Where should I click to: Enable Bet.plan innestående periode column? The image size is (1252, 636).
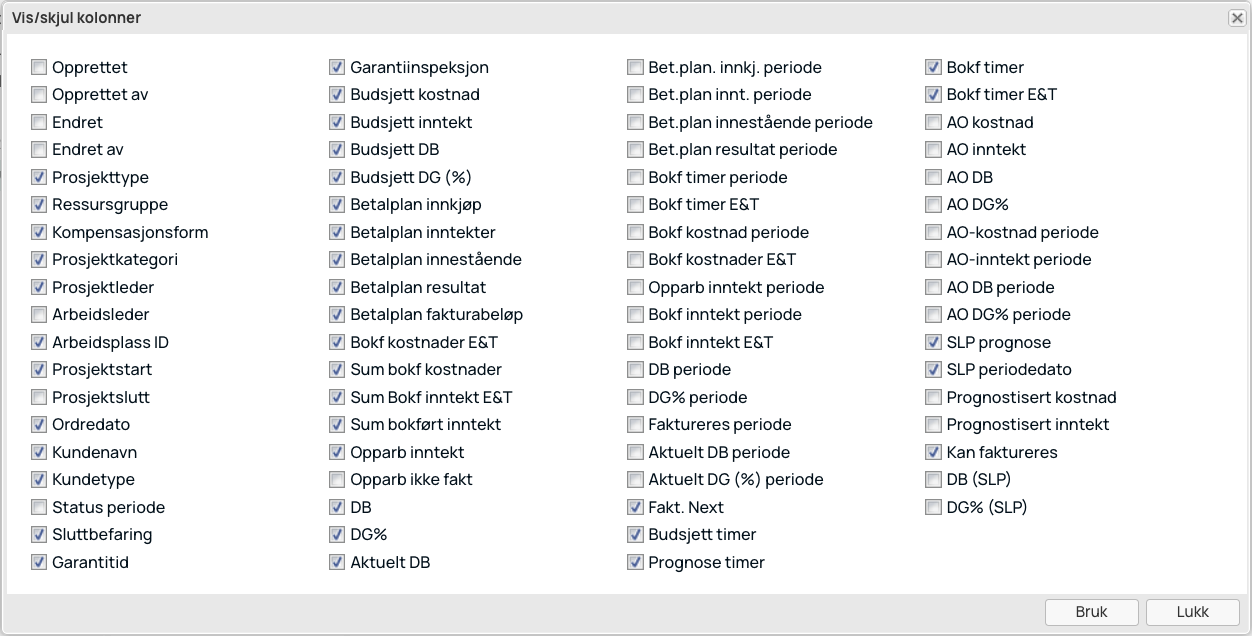tap(635, 123)
